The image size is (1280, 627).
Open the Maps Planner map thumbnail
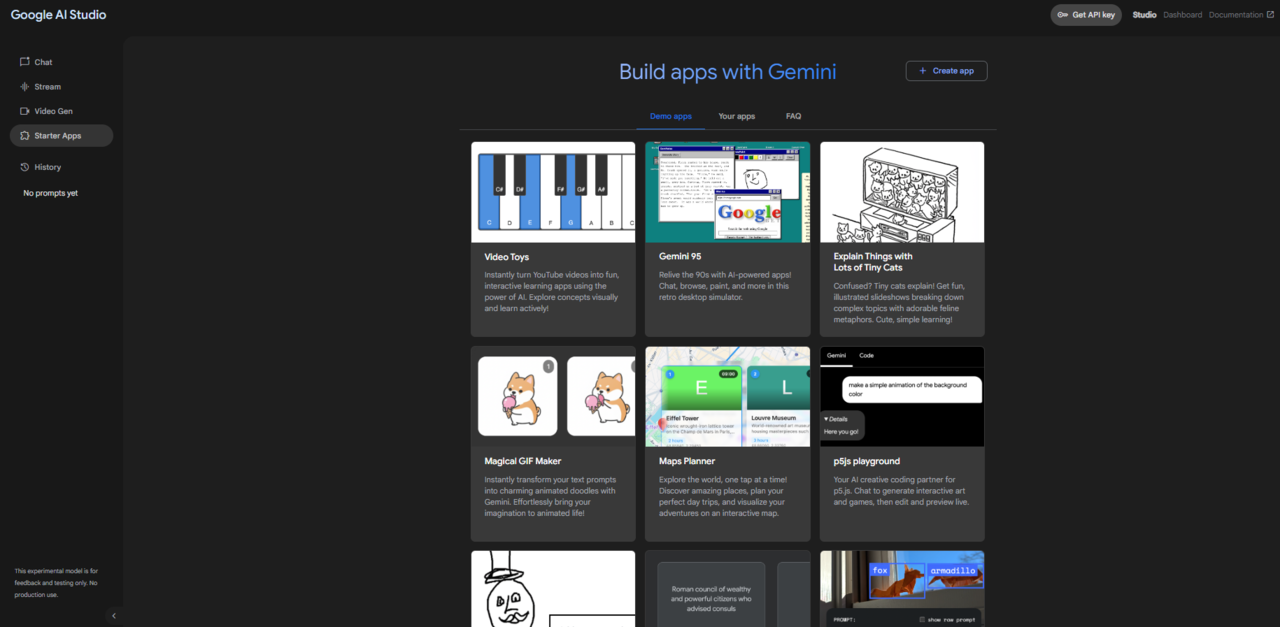728,397
